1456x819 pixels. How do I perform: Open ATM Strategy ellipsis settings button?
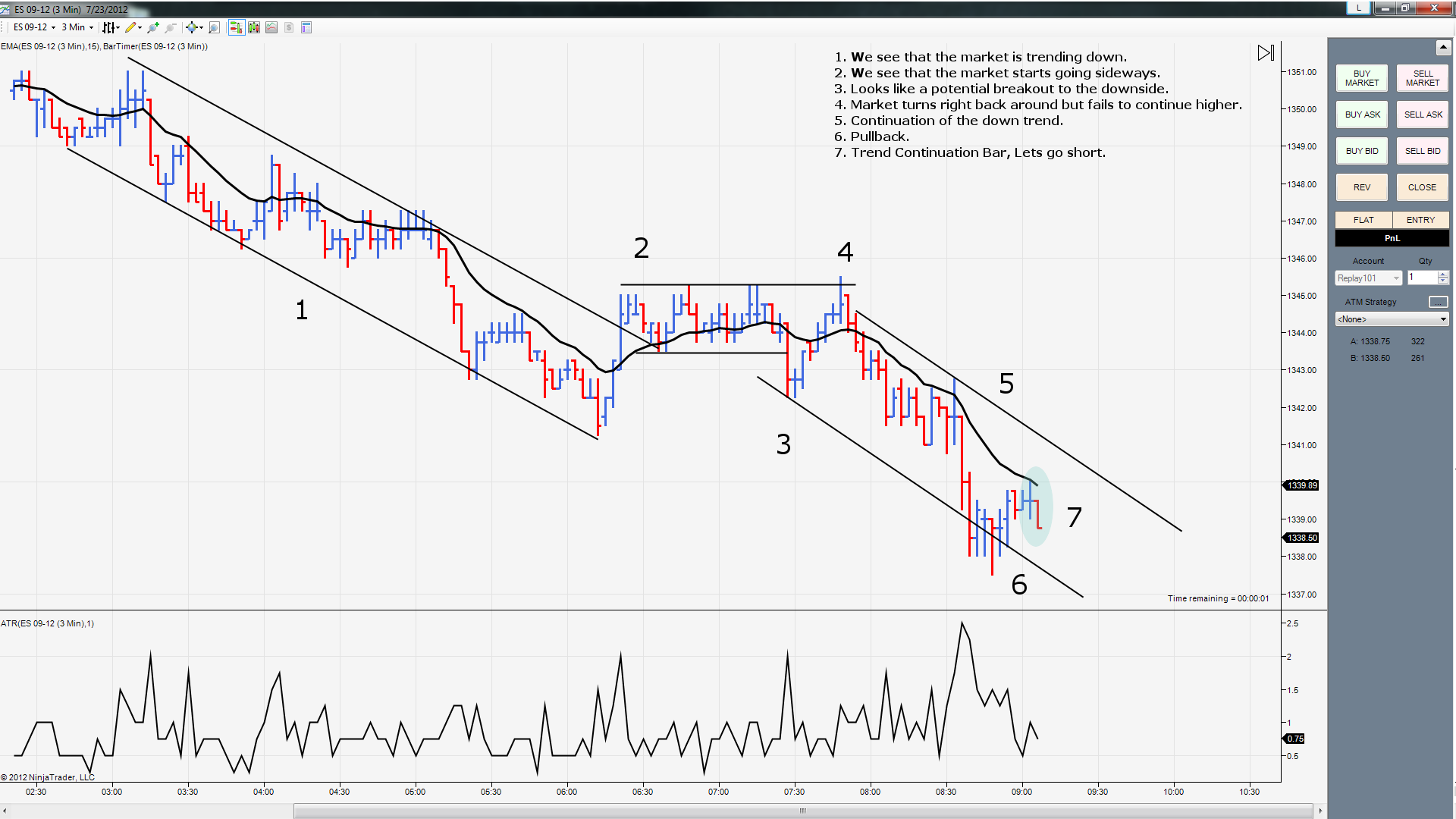coord(1438,302)
